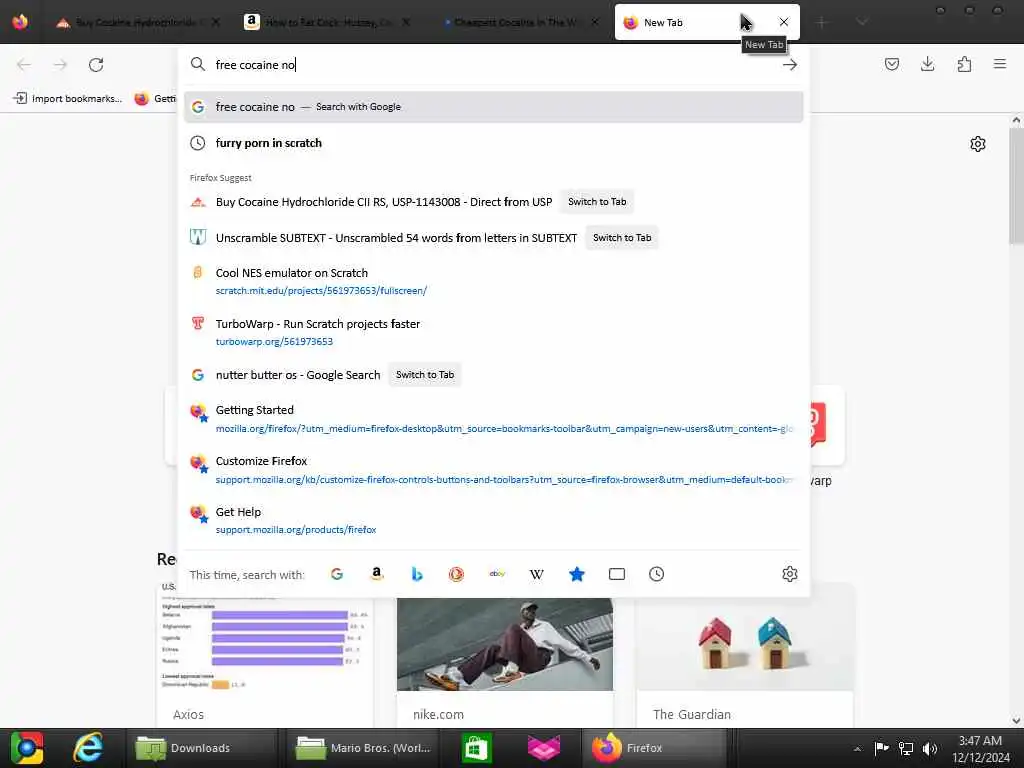The width and height of the screenshot is (1024, 768).
Task: Search this time with DuckDuckGo icon
Action: [x=456, y=574]
